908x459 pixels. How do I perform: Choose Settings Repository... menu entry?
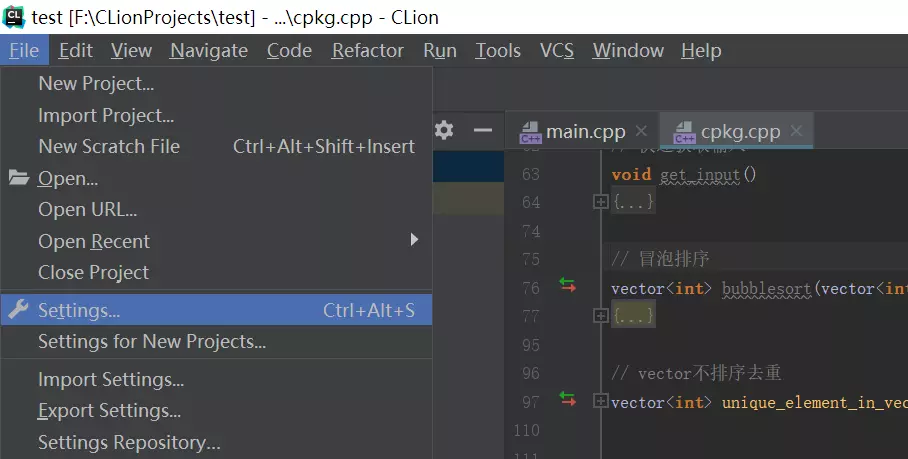coord(216,443)
